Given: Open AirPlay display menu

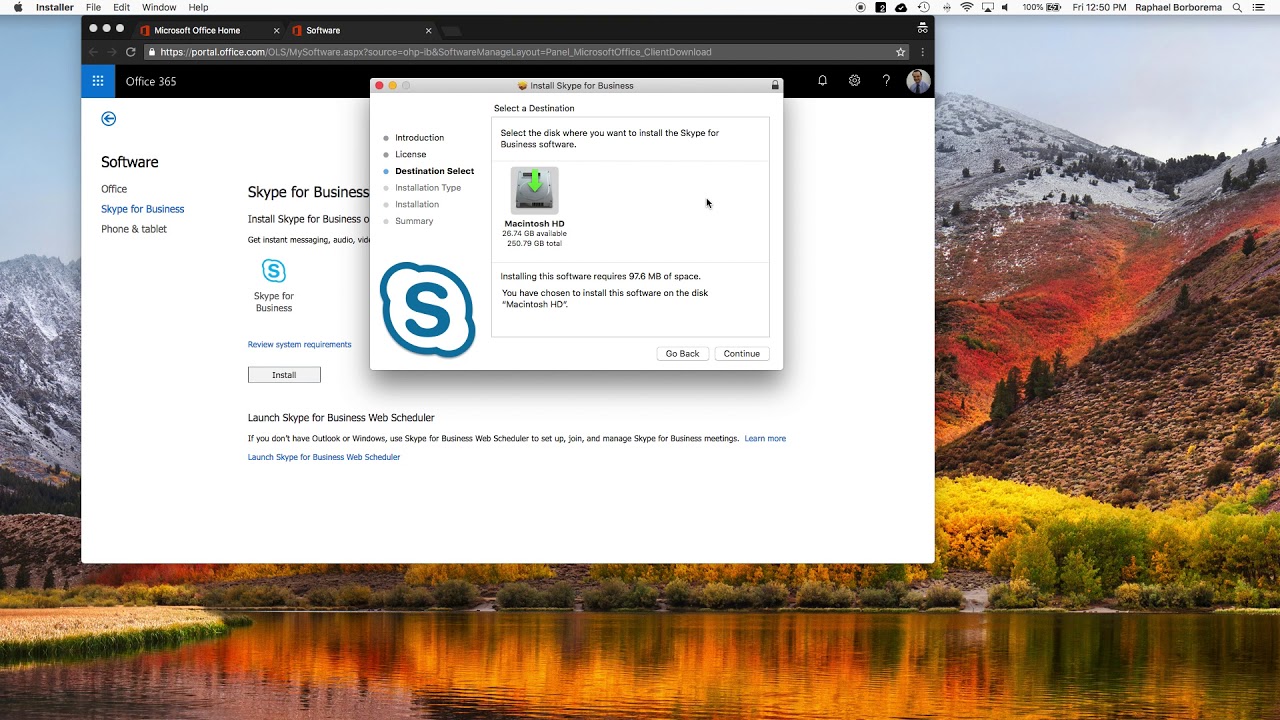Looking at the screenshot, I should pos(987,7).
